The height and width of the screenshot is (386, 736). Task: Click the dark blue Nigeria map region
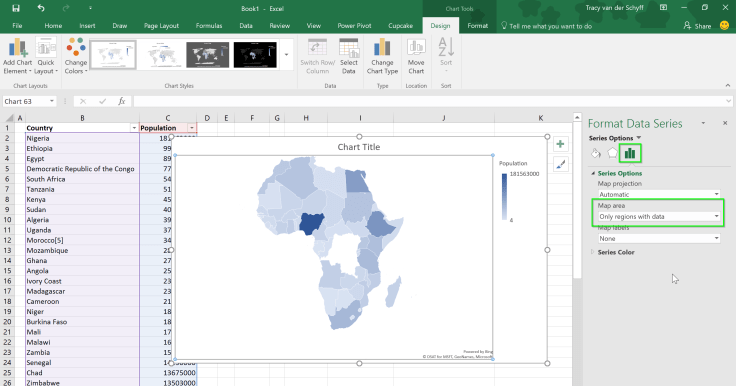click(x=311, y=224)
